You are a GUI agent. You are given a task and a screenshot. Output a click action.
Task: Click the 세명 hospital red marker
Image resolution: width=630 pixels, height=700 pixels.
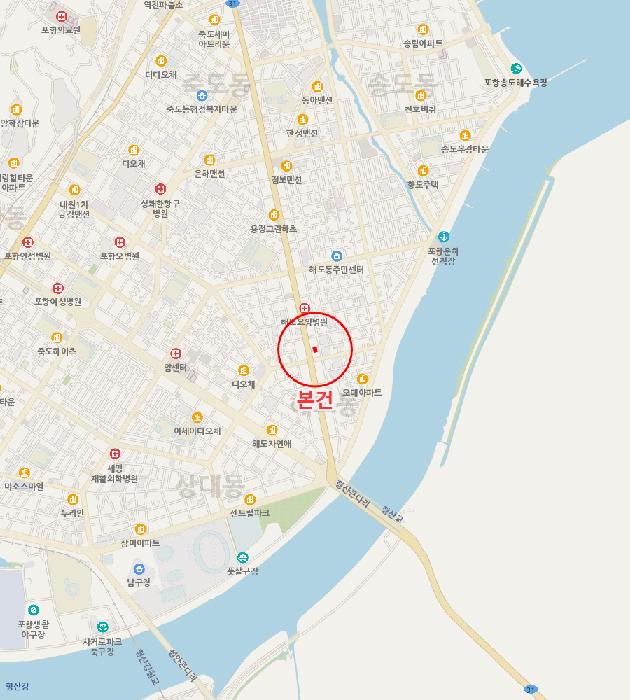[115, 454]
